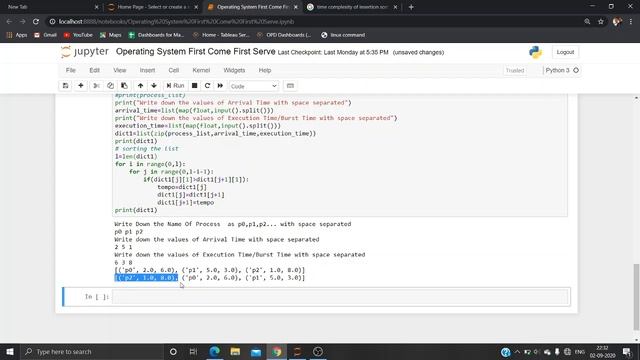Open Mail app from taskbar
Viewport: 640px width, 360px height.
point(256,351)
